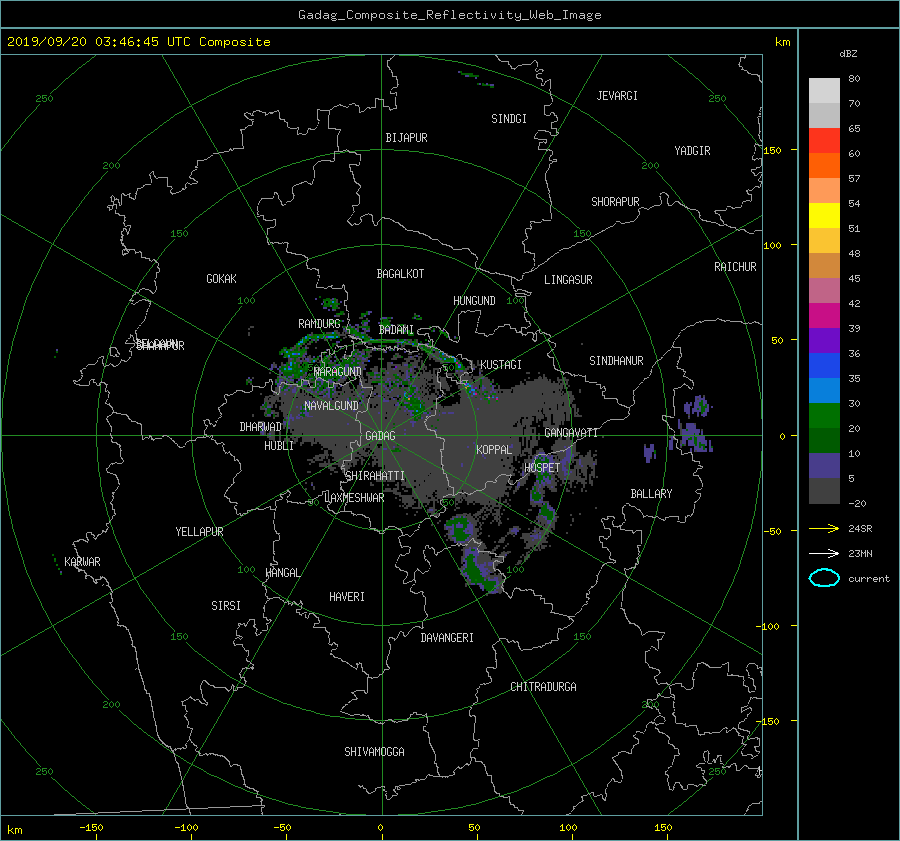
Task: Click the JEVARGI city label
Action: tap(617, 96)
